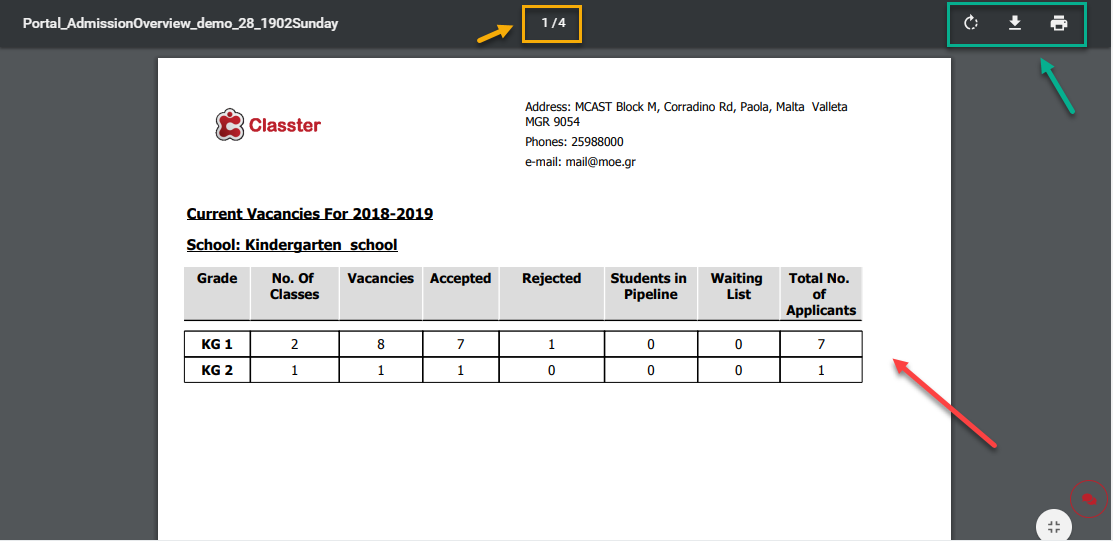Click the Phones: 25988000 line
This screenshot has height=541, width=1113.
(x=574, y=141)
